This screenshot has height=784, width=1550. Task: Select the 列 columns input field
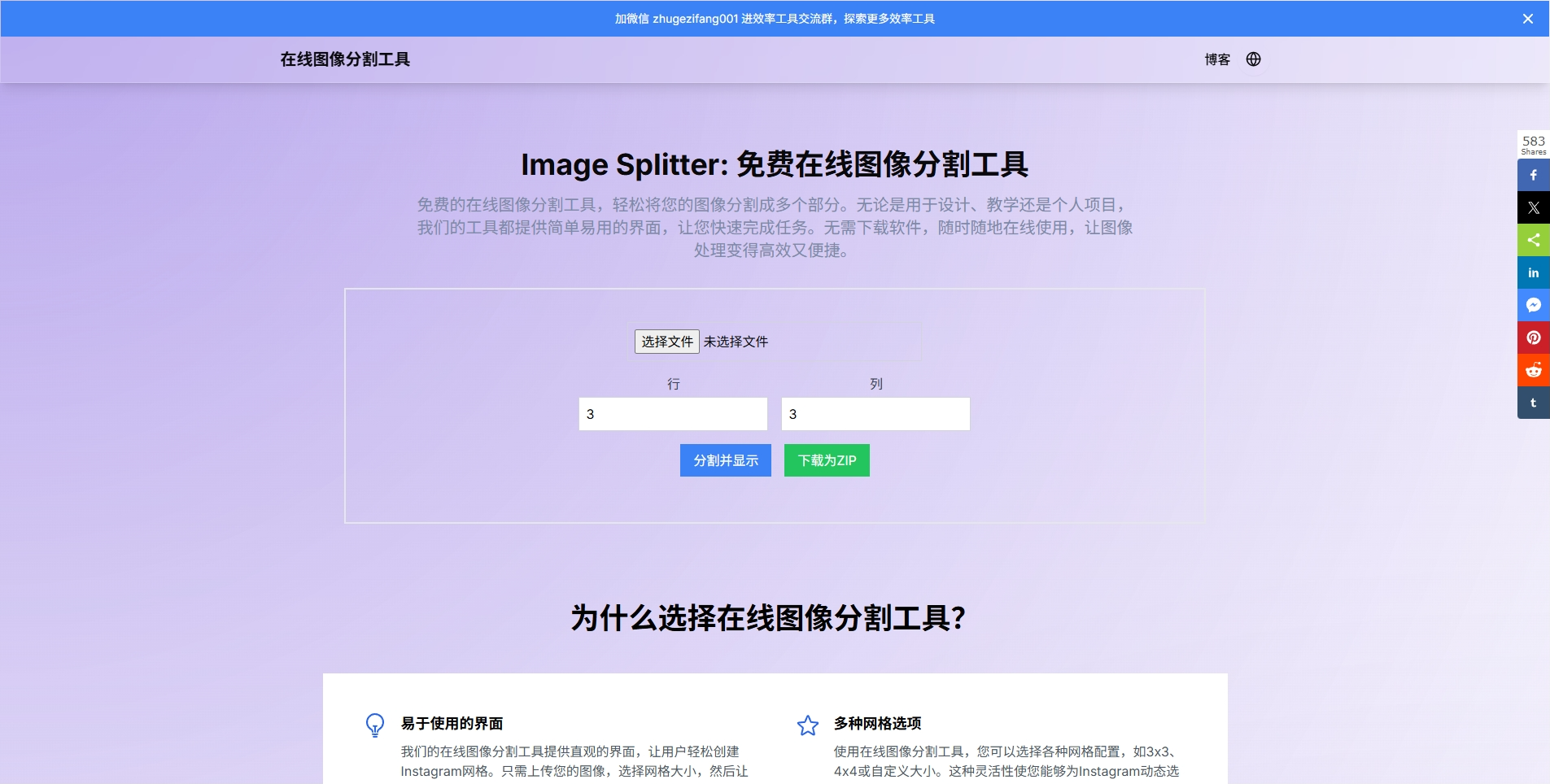(875, 413)
